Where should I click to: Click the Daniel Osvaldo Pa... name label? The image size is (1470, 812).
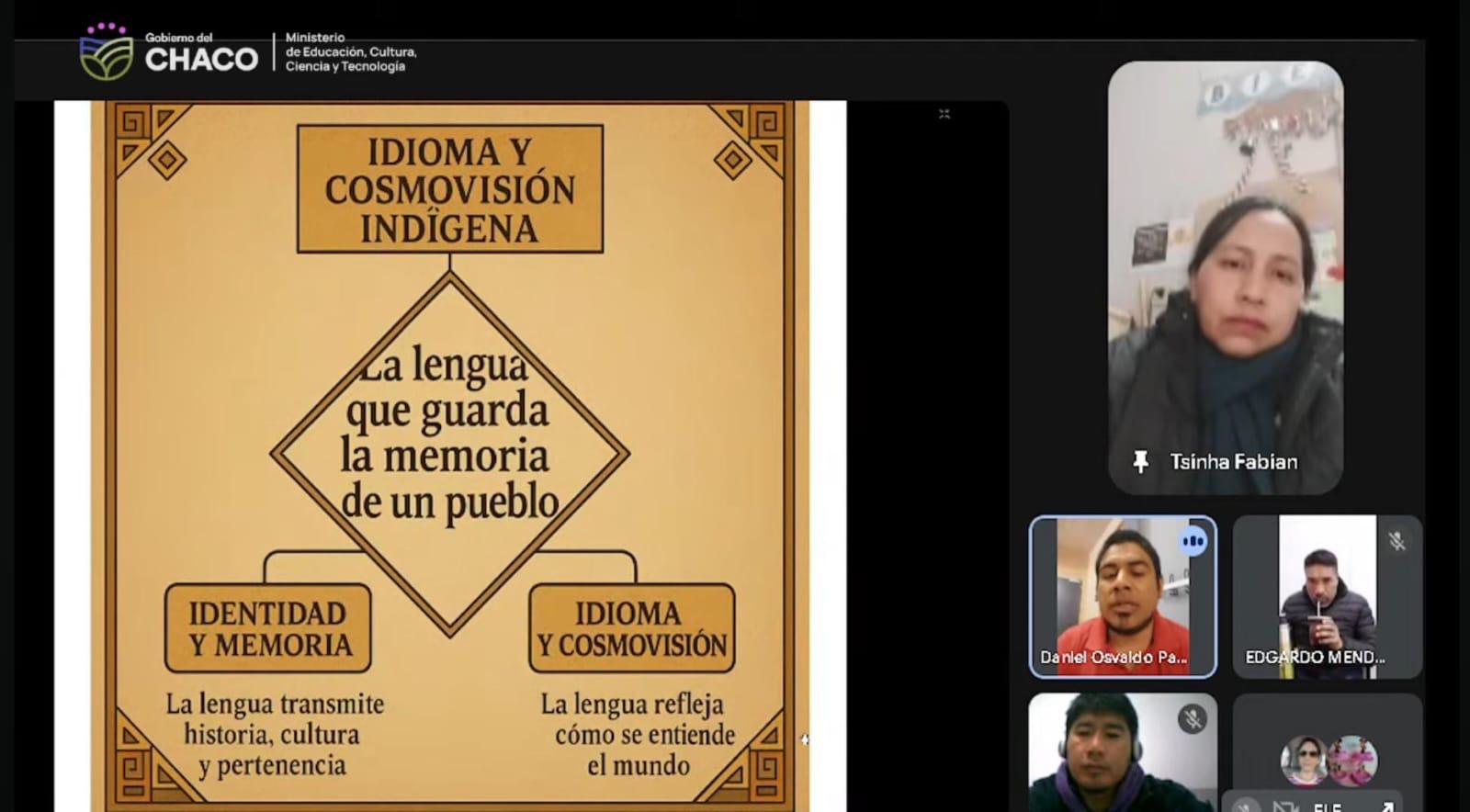(x=1113, y=658)
